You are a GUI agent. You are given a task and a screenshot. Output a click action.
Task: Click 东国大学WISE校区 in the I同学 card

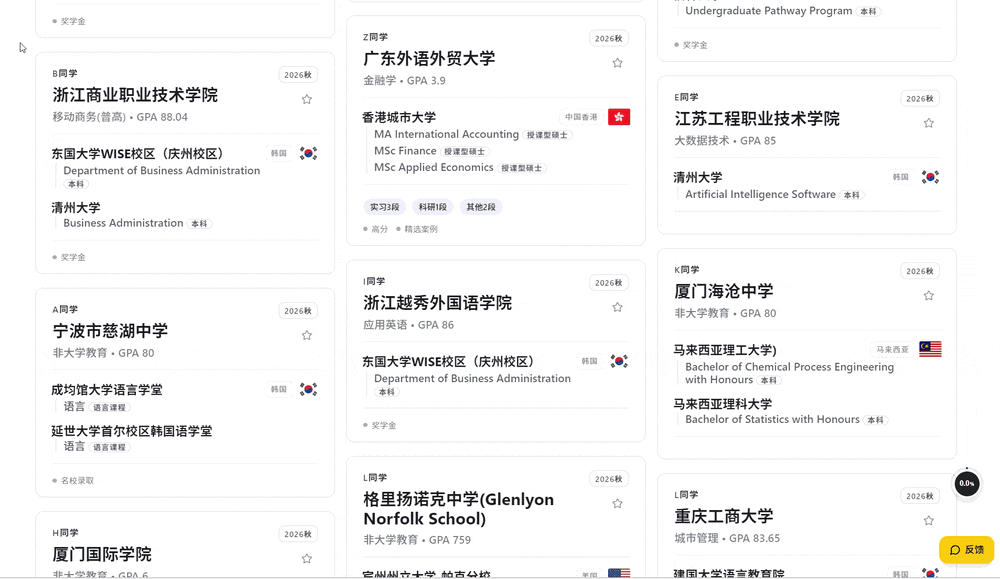tap(448, 362)
